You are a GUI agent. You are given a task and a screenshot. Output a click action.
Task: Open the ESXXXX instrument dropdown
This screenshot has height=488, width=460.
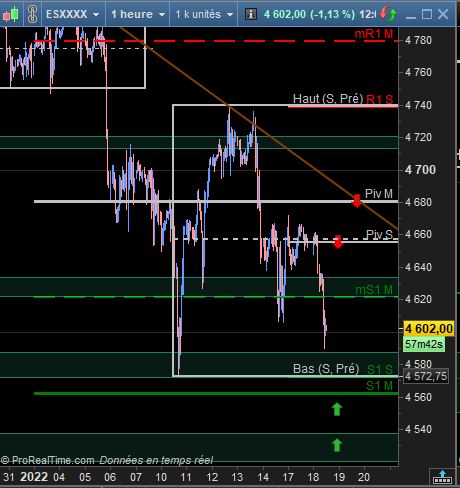point(72,14)
